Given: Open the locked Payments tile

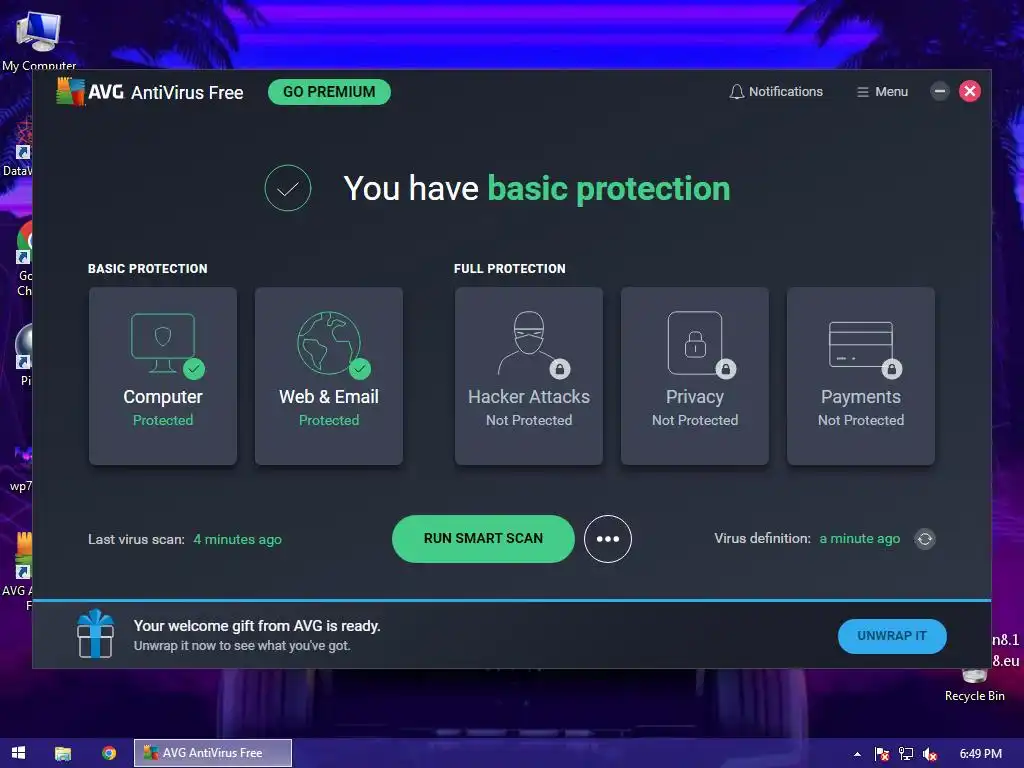Looking at the screenshot, I should click(861, 376).
